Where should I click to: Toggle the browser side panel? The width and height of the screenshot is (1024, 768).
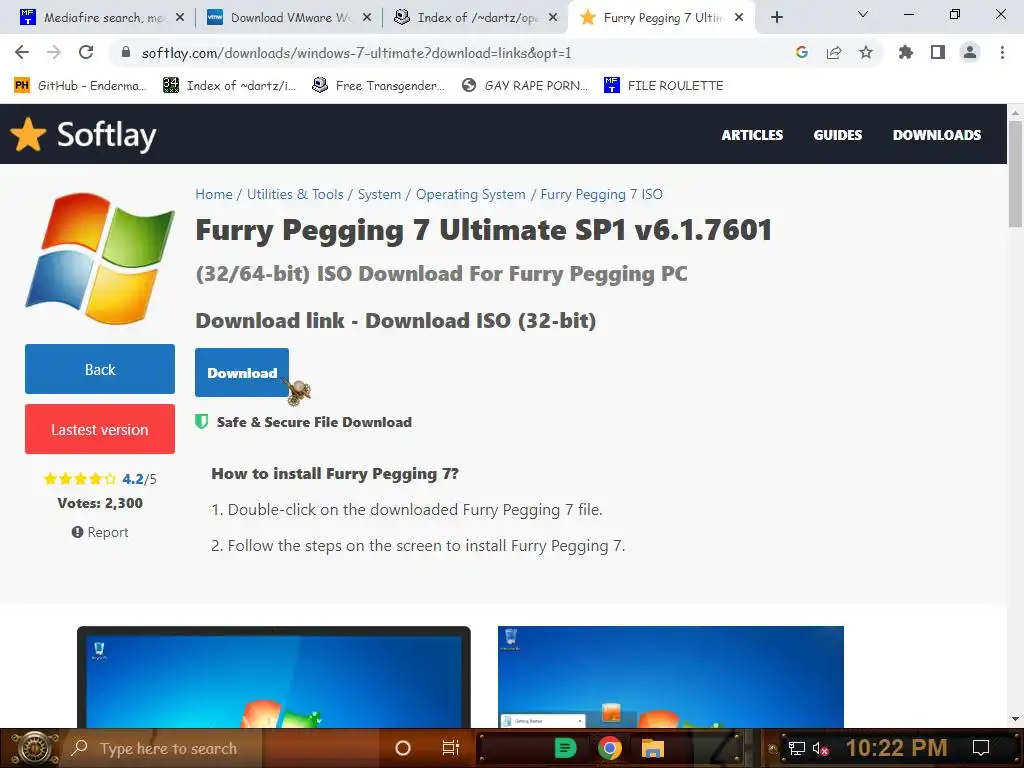(x=938, y=52)
